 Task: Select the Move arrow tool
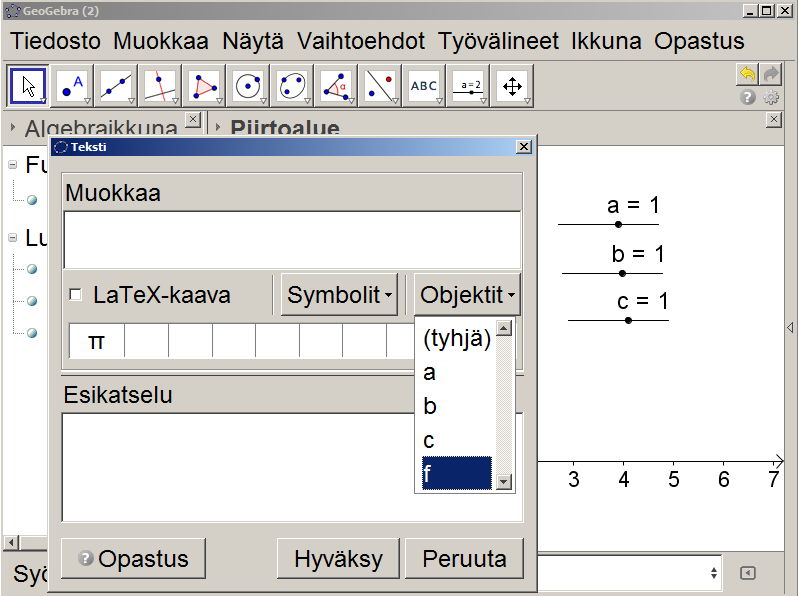click(x=28, y=86)
